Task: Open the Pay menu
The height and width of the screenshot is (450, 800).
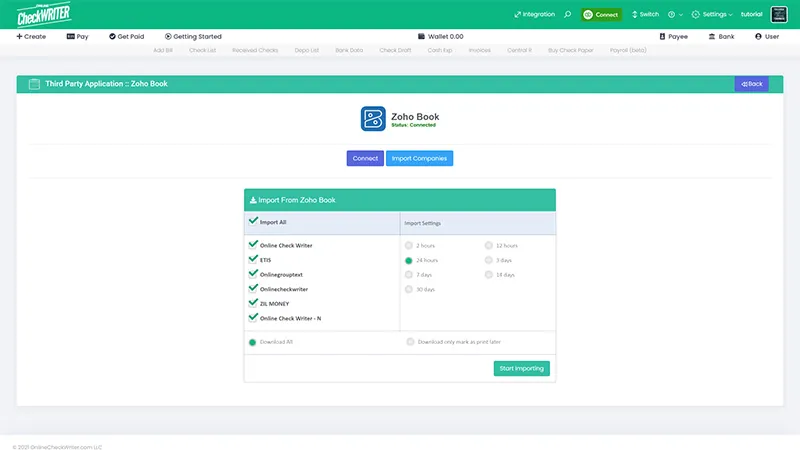Action: pos(78,36)
